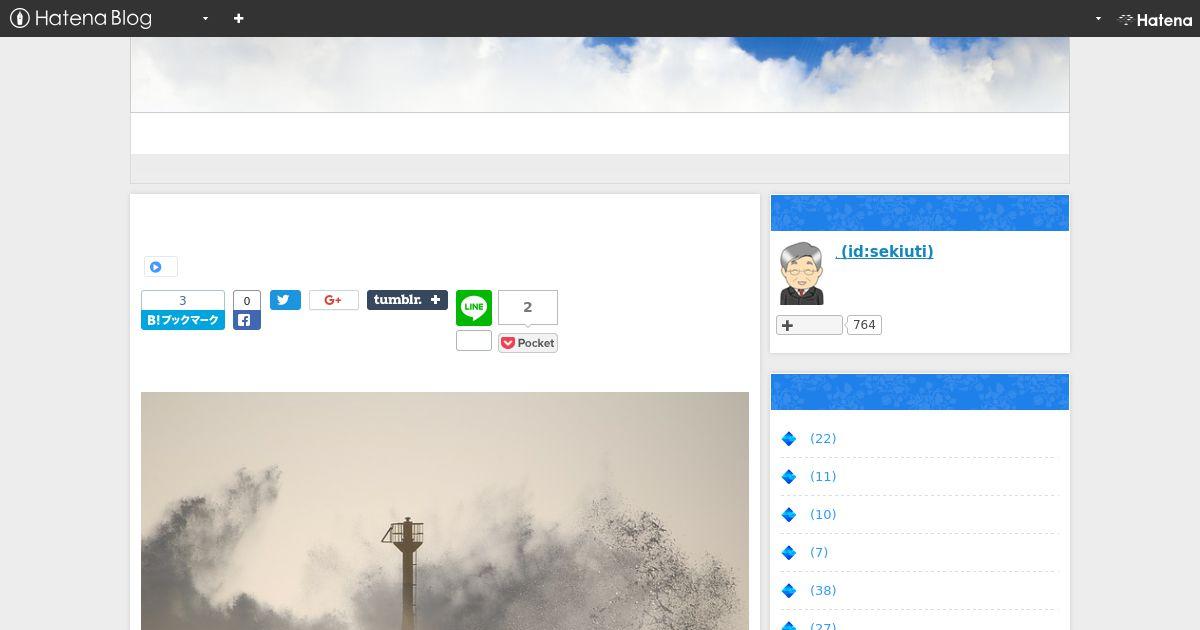Open the profile avatar of sekiuti

coord(801,273)
